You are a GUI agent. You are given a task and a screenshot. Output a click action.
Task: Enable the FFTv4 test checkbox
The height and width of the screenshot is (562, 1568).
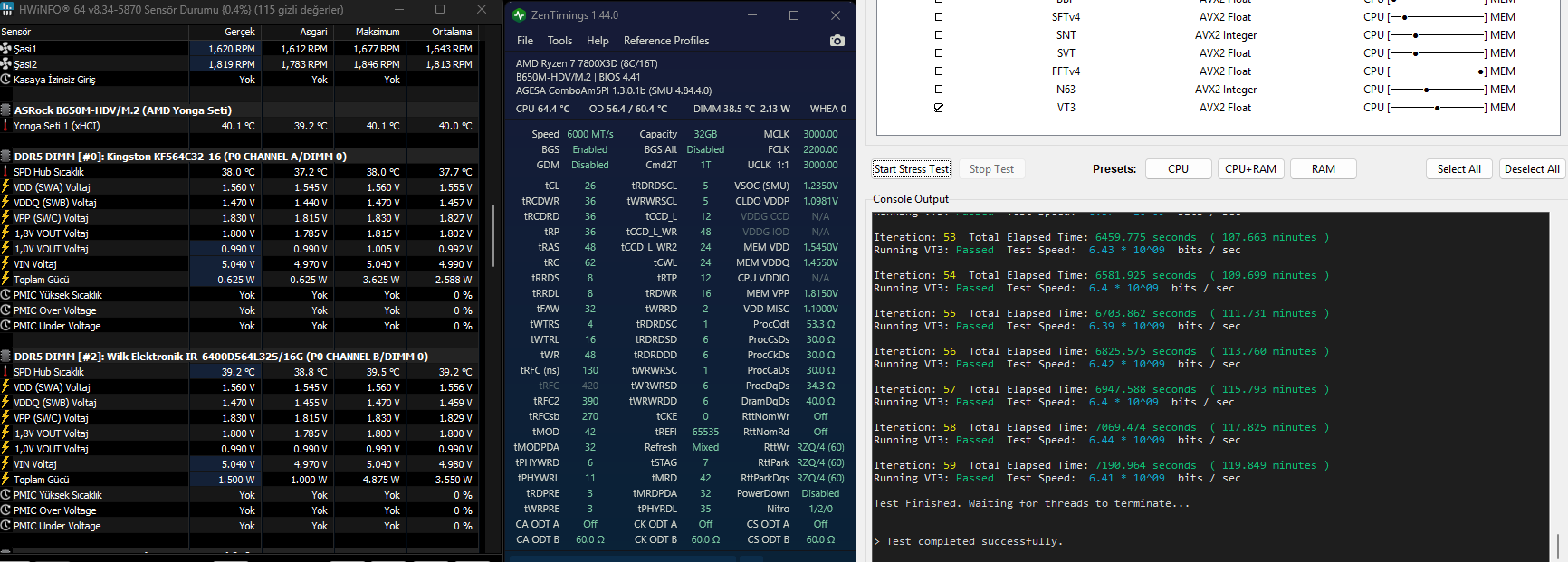click(938, 71)
